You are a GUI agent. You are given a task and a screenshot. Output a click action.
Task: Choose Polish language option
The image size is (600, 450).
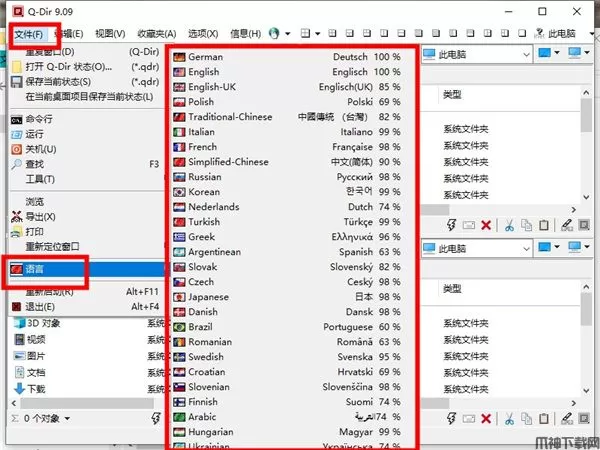[287, 102]
